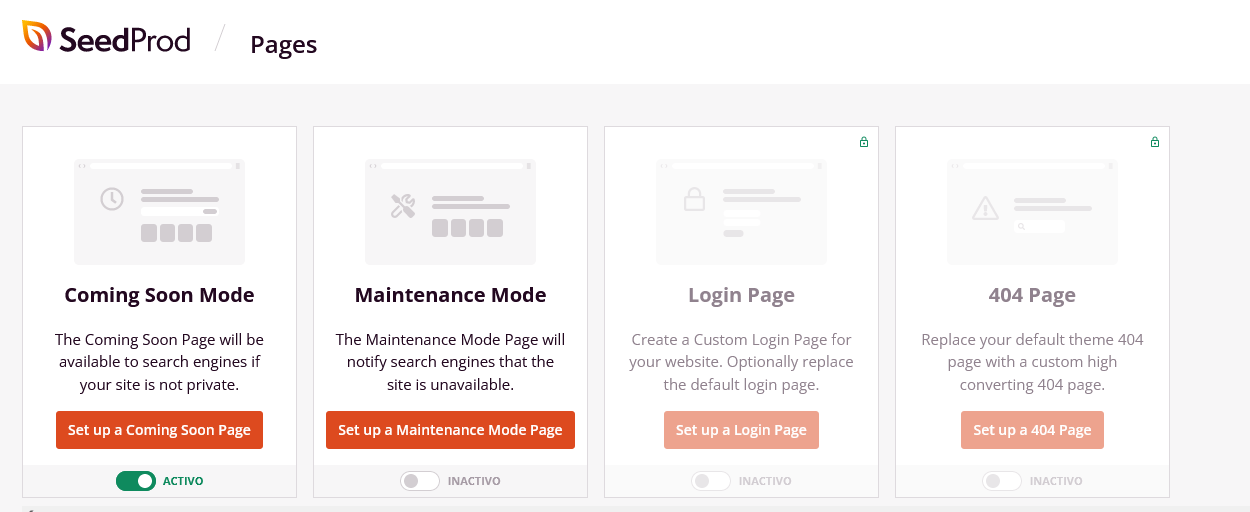Click the padlock icon in Login Page preview
1250x512 pixels.
[x=694, y=199]
